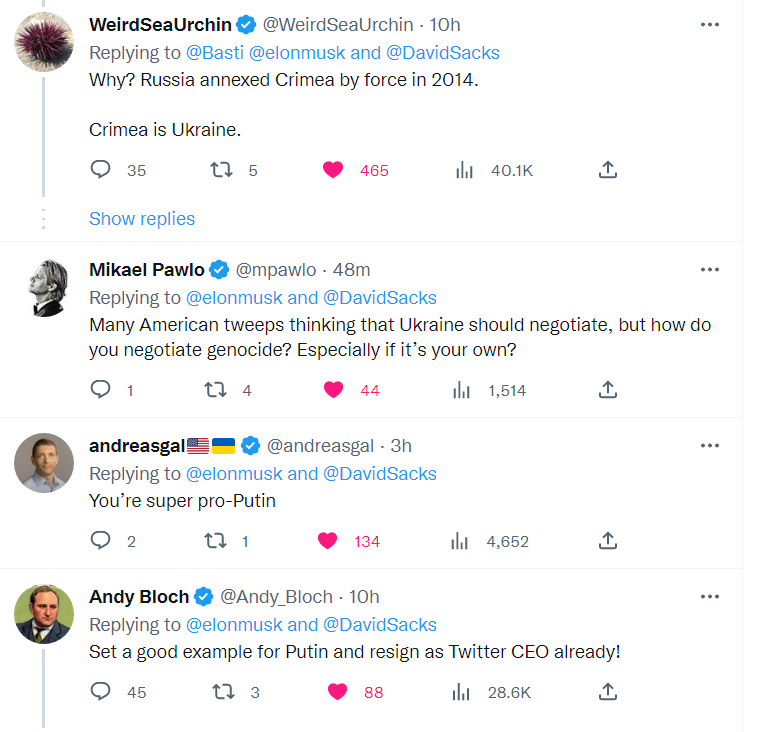Viewport: 762px width, 732px height.
Task: Show replies under WeirdSeaUrchin's tweet
Action: pyautogui.click(x=142, y=219)
